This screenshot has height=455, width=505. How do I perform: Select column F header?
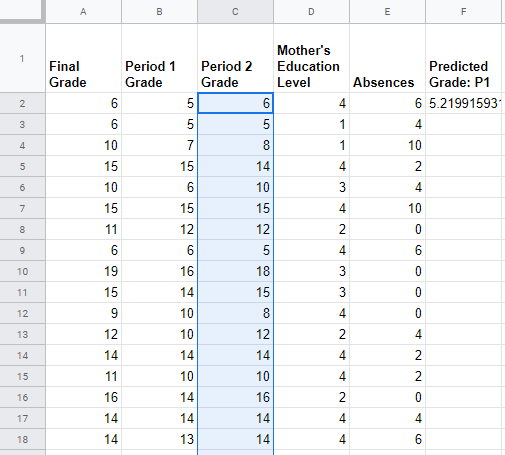coord(463,12)
